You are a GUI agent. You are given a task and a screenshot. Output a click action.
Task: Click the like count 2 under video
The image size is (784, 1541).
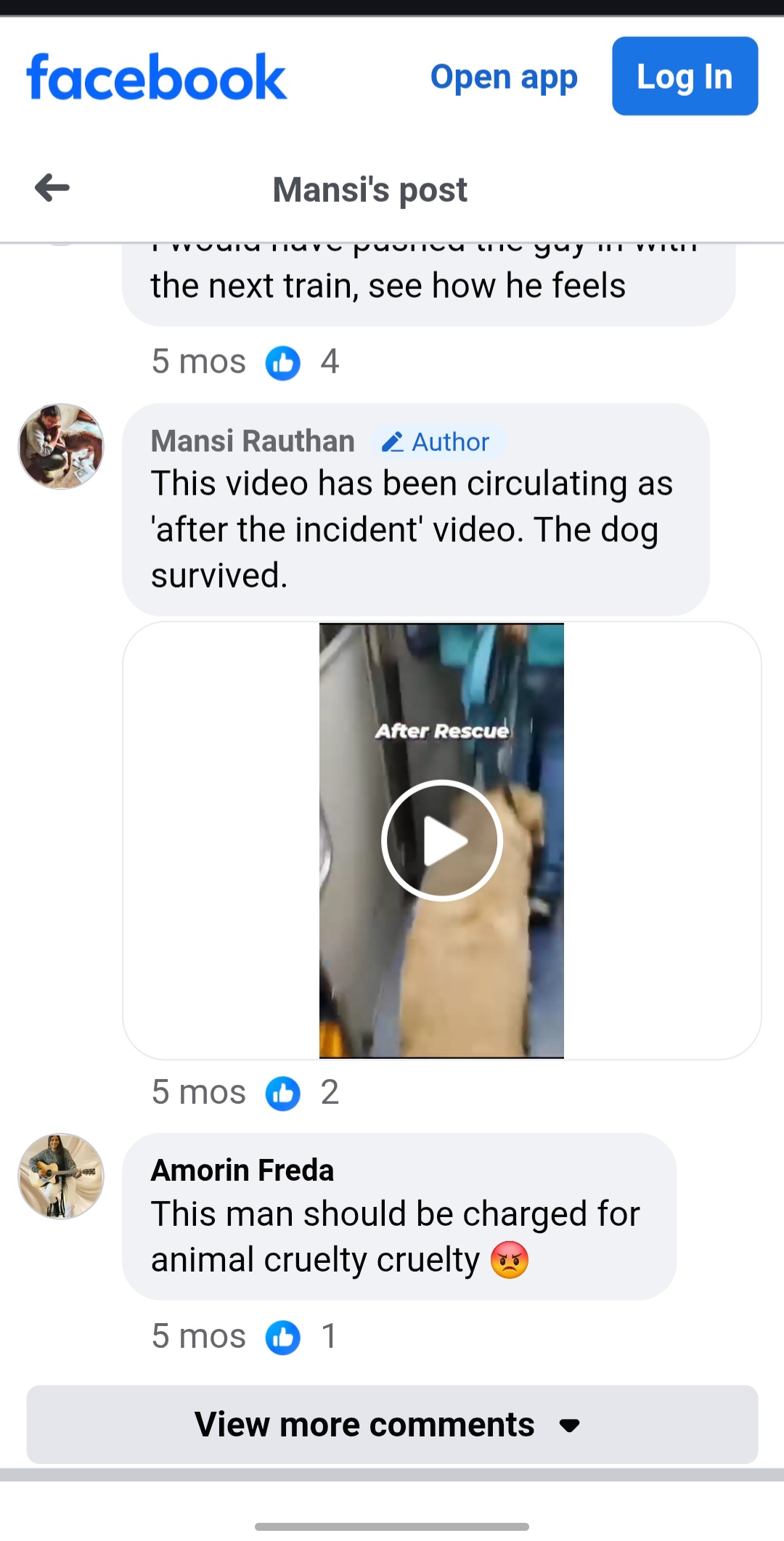click(x=330, y=1092)
